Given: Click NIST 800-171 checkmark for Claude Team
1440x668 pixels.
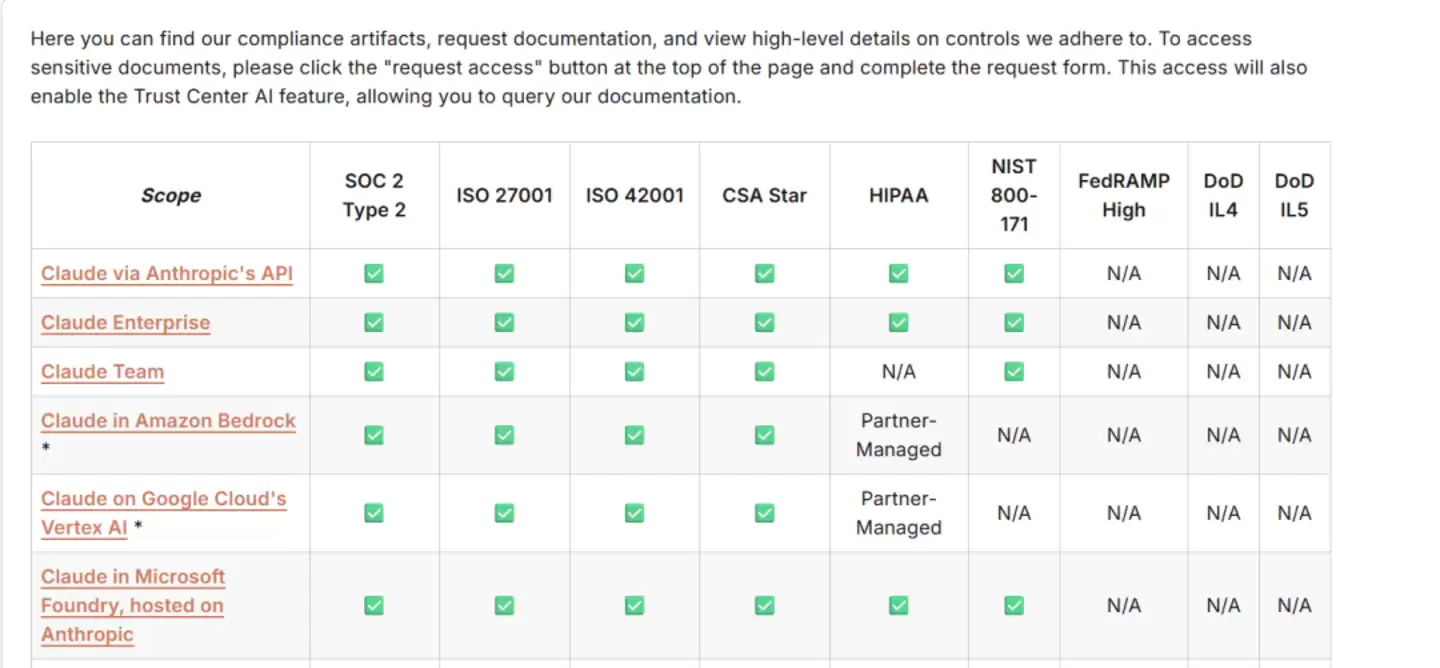Looking at the screenshot, I should [x=1014, y=371].
